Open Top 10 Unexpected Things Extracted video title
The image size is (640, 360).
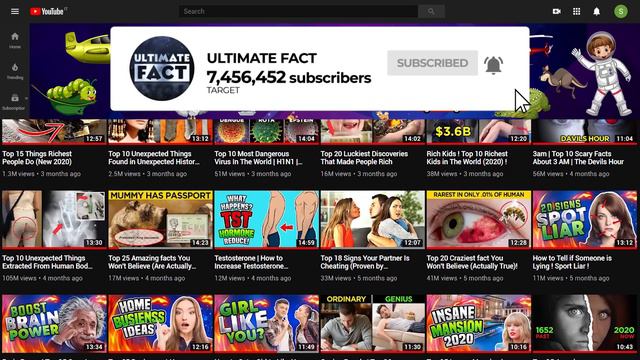click(x=47, y=262)
